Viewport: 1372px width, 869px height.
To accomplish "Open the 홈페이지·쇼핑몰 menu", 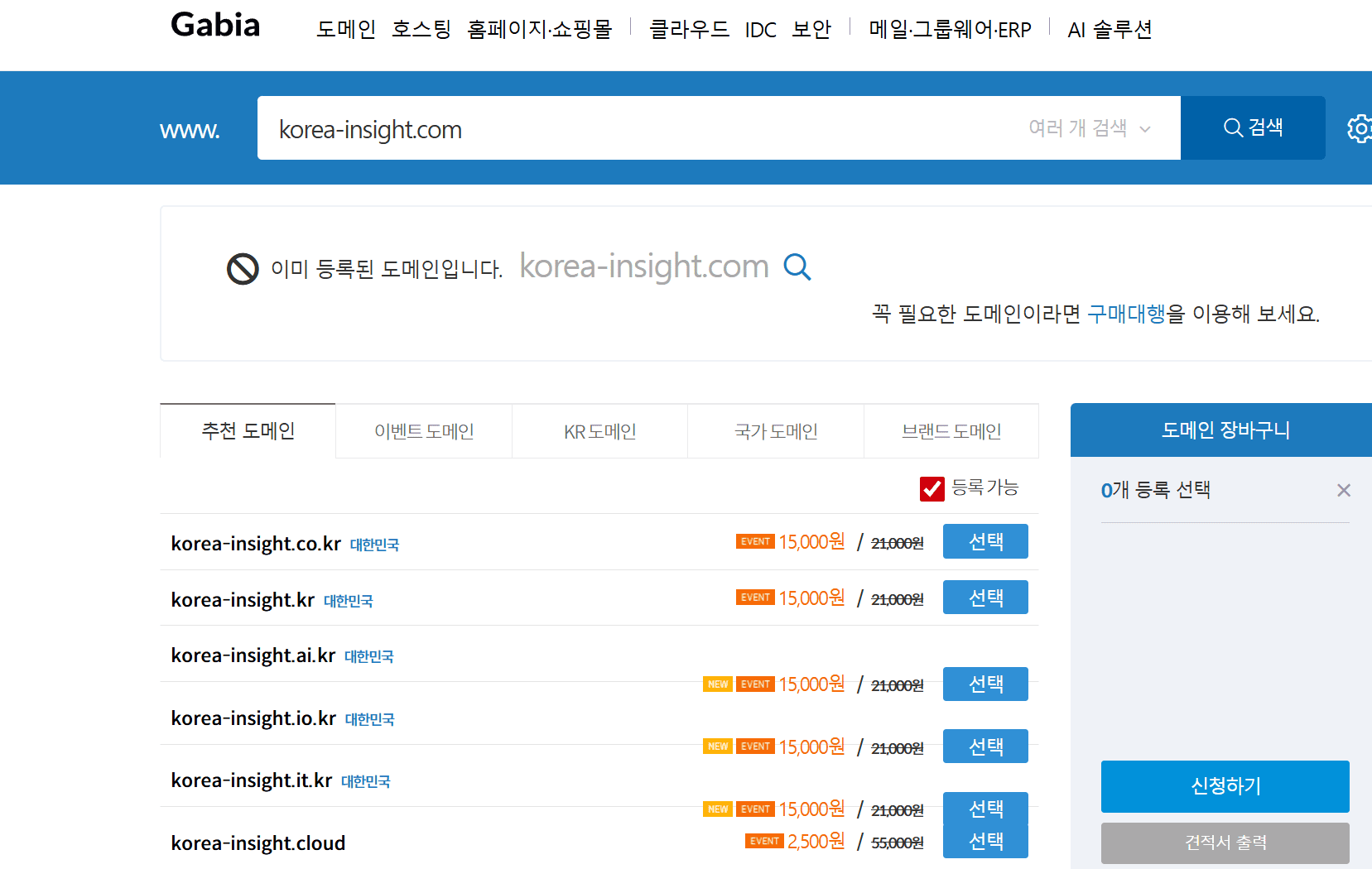I will click(540, 29).
